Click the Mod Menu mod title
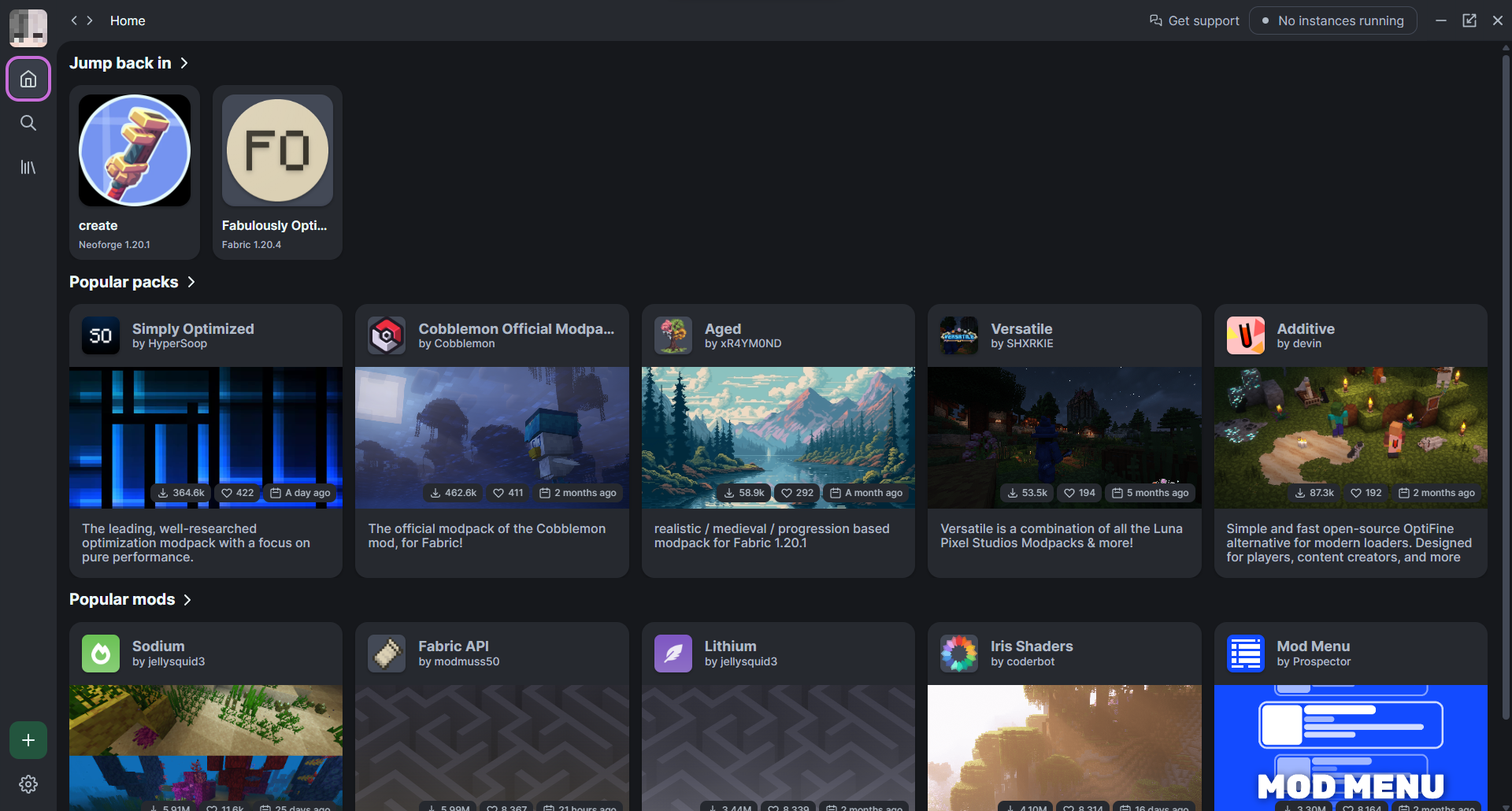Screen dimensions: 1512x811 pos(1313,646)
